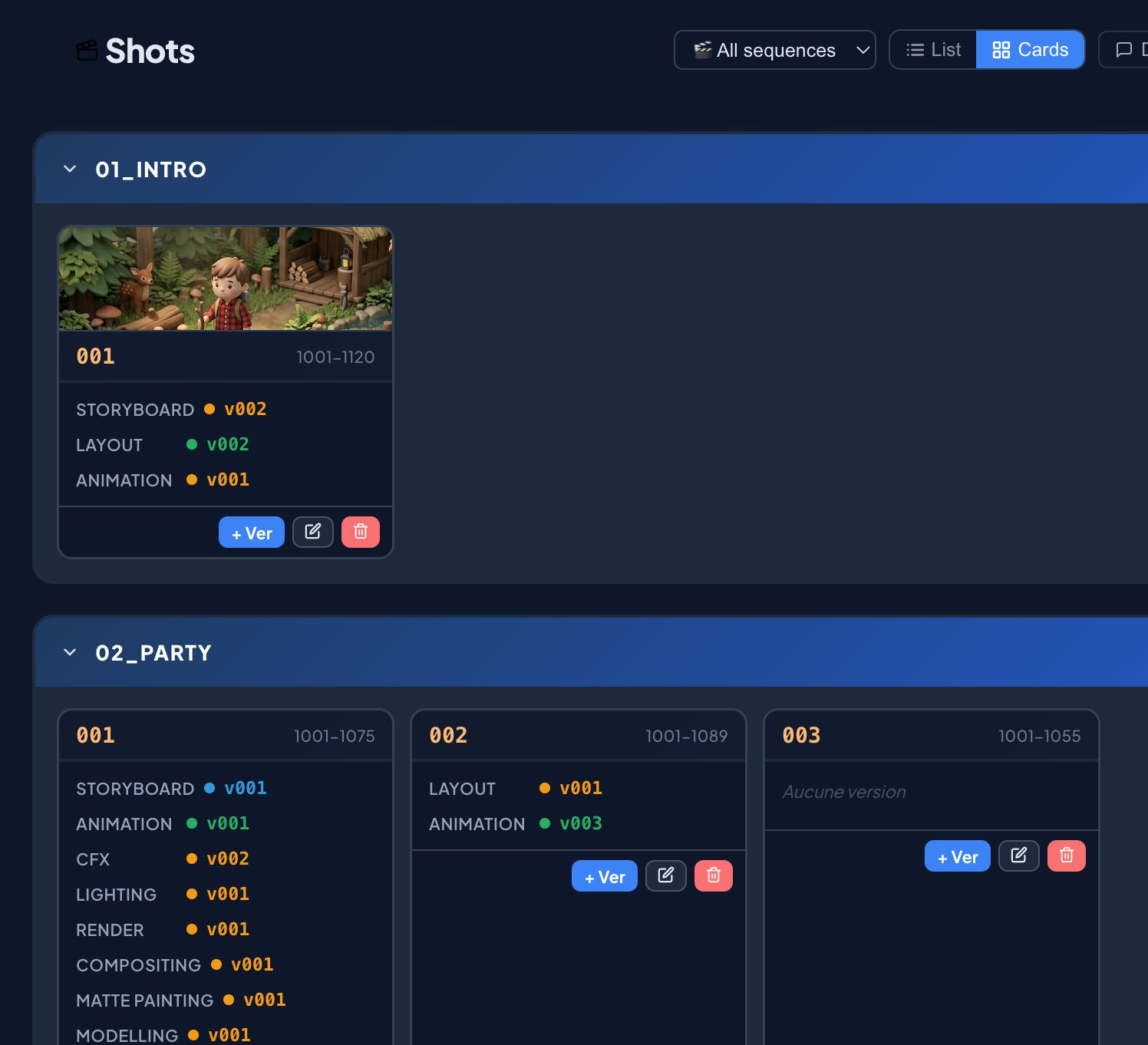This screenshot has height=1045, width=1148.
Task: Add a version to shot 003 via + Ver
Action: [956, 855]
